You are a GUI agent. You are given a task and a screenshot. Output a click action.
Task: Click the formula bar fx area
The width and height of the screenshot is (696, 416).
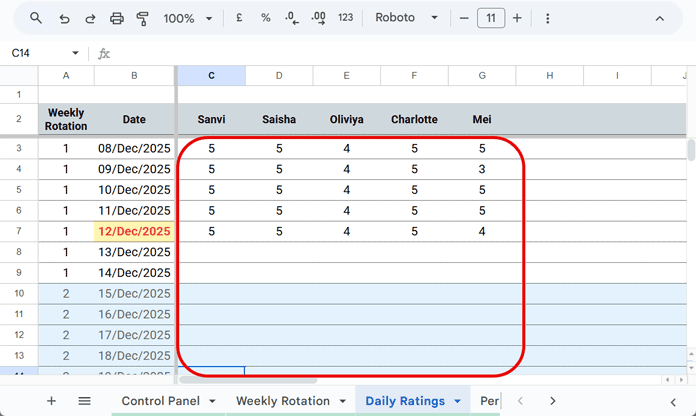tap(104, 54)
